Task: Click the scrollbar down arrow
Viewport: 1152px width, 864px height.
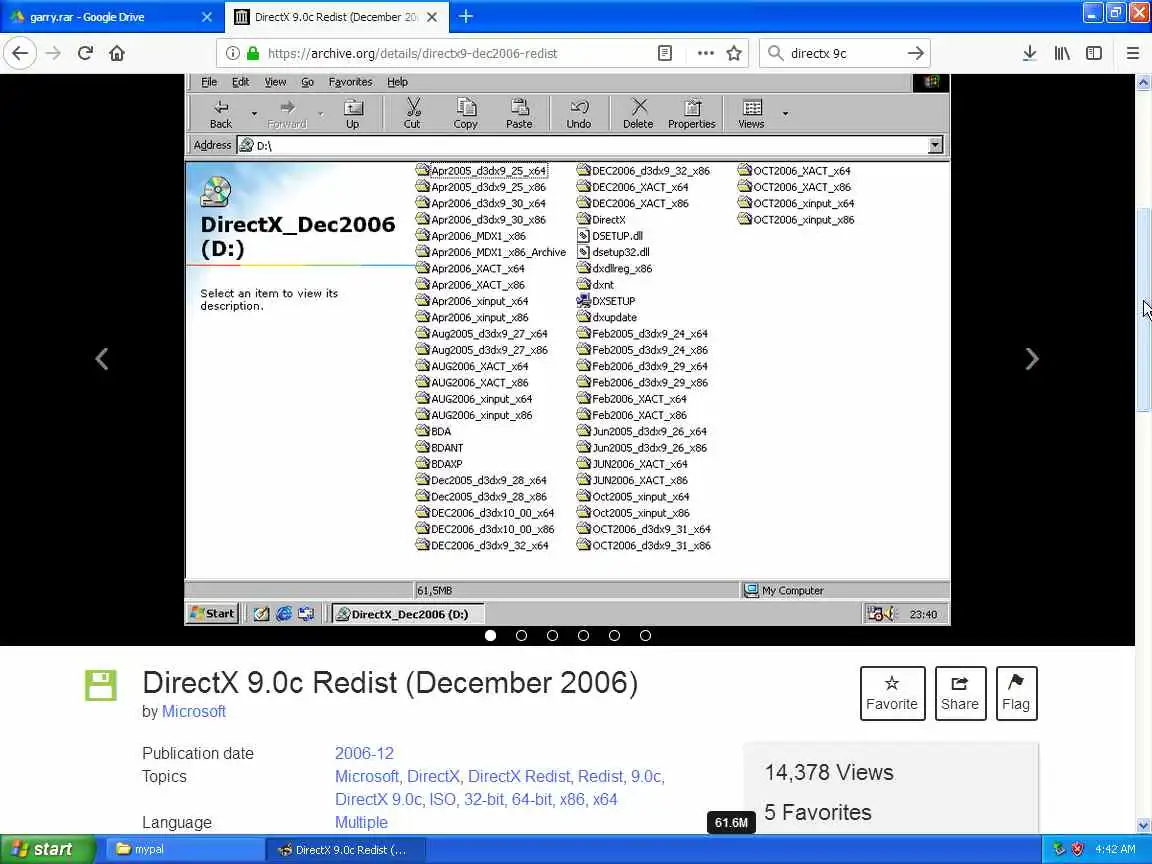Action: 1143,826
